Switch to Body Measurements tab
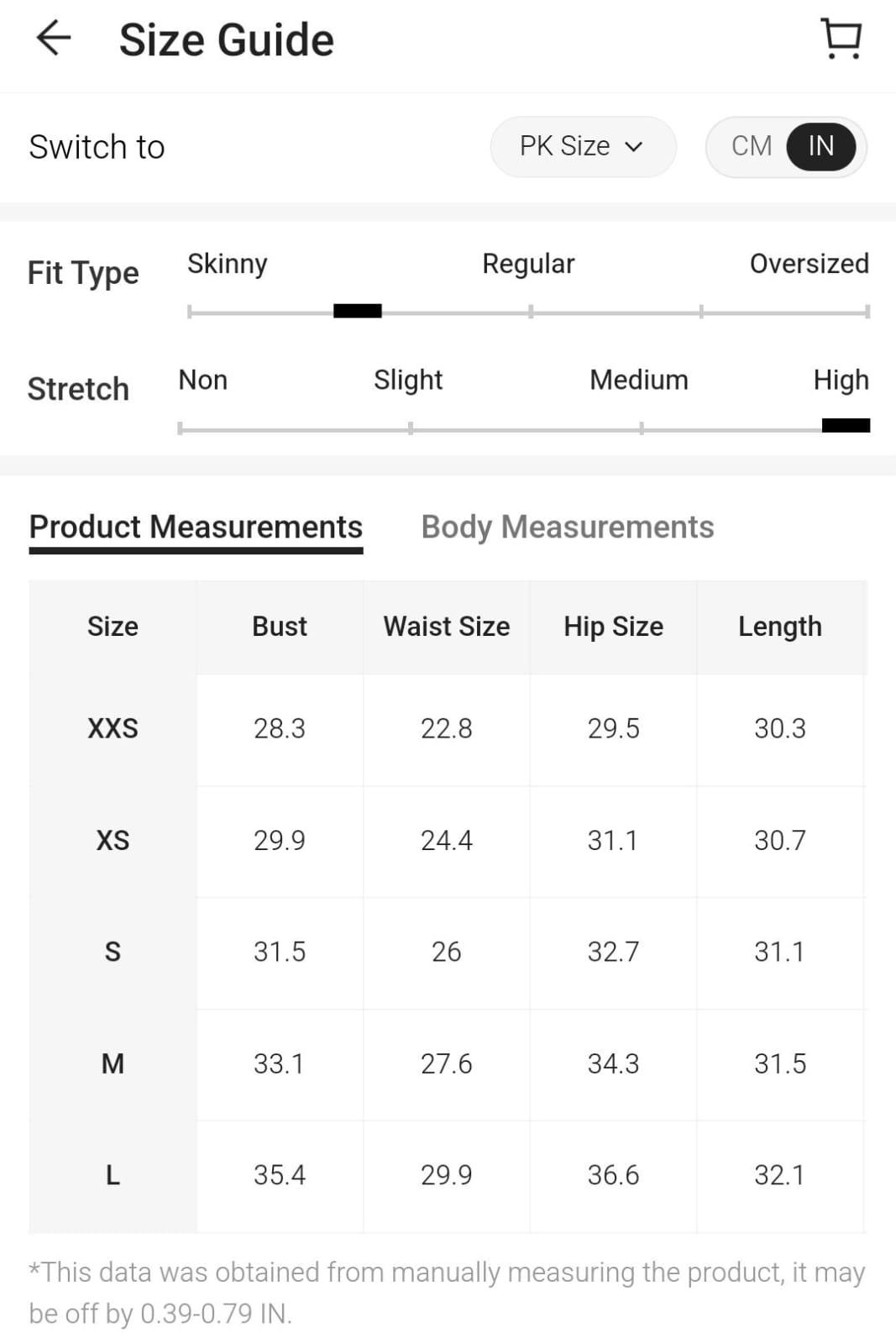The image size is (896, 1344). coord(567,527)
